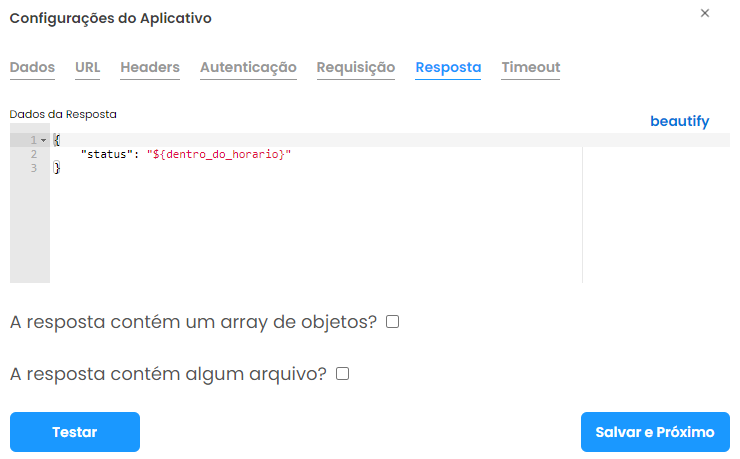Switch to the Dados tab
The height and width of the screenshot is (459, 740).
point(32,68)
